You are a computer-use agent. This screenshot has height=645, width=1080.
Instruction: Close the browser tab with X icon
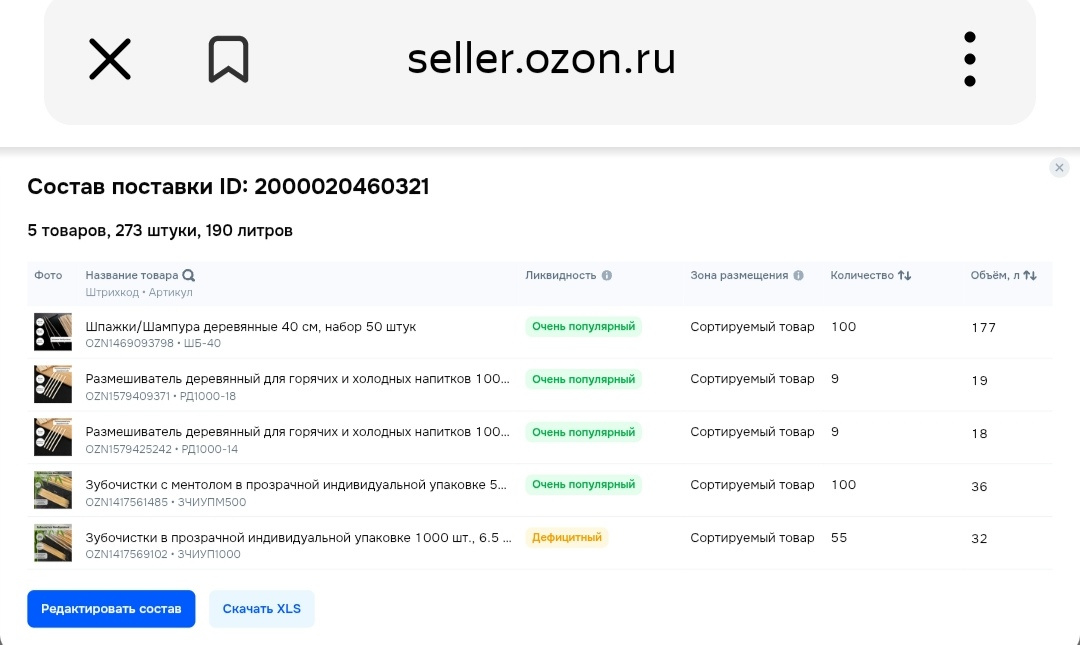click(x=110, y=59)
